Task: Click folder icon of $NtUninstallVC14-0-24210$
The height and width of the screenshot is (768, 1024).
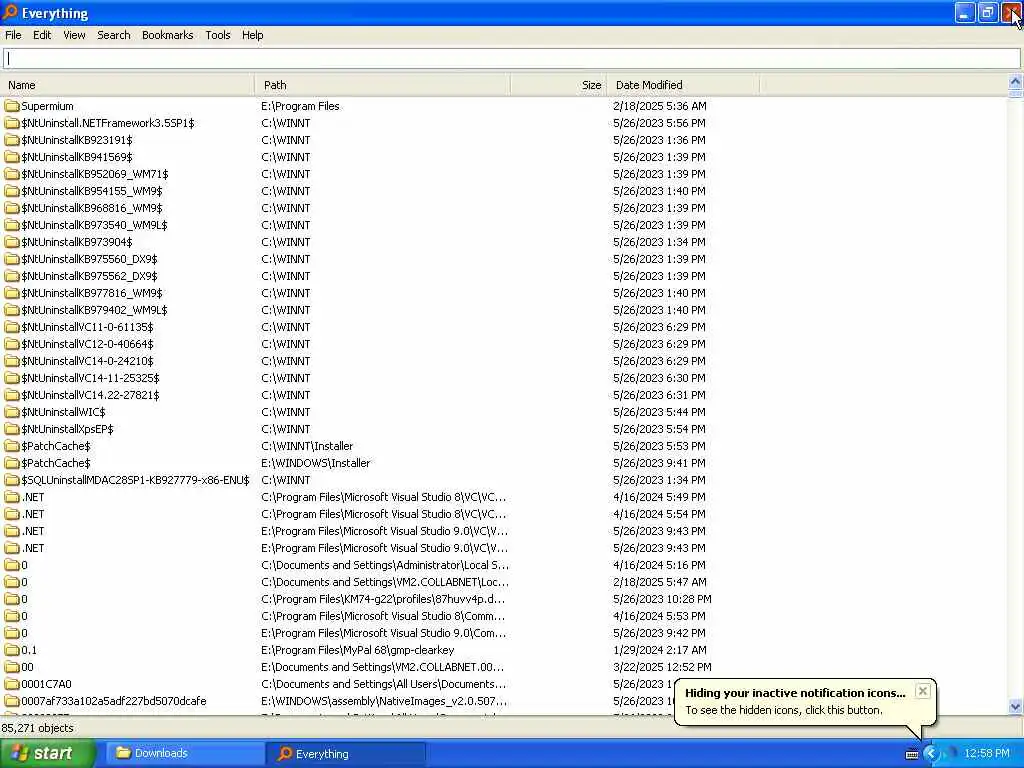Action: click(12, 360)
